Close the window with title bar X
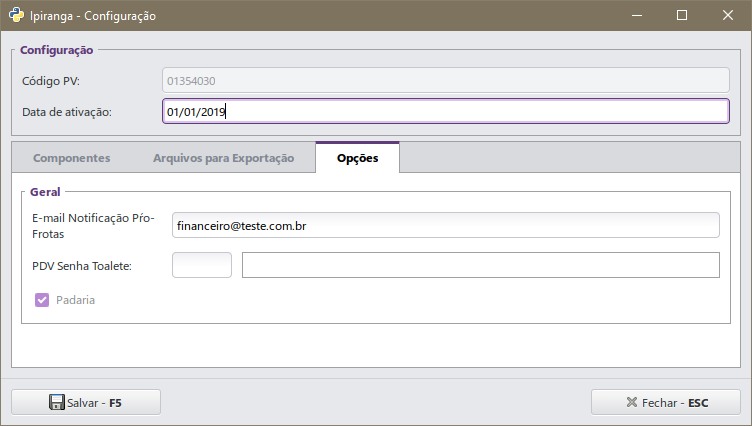 (728, 15)
